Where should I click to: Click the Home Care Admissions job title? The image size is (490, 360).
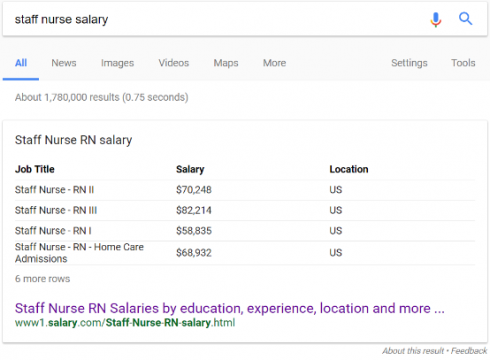79,253
